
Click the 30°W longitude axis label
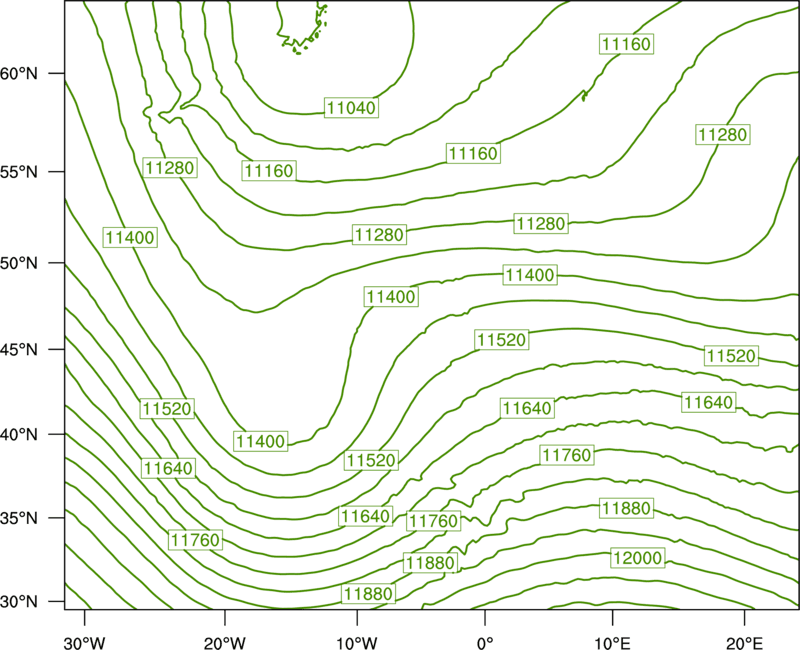[x=85, y=642]
